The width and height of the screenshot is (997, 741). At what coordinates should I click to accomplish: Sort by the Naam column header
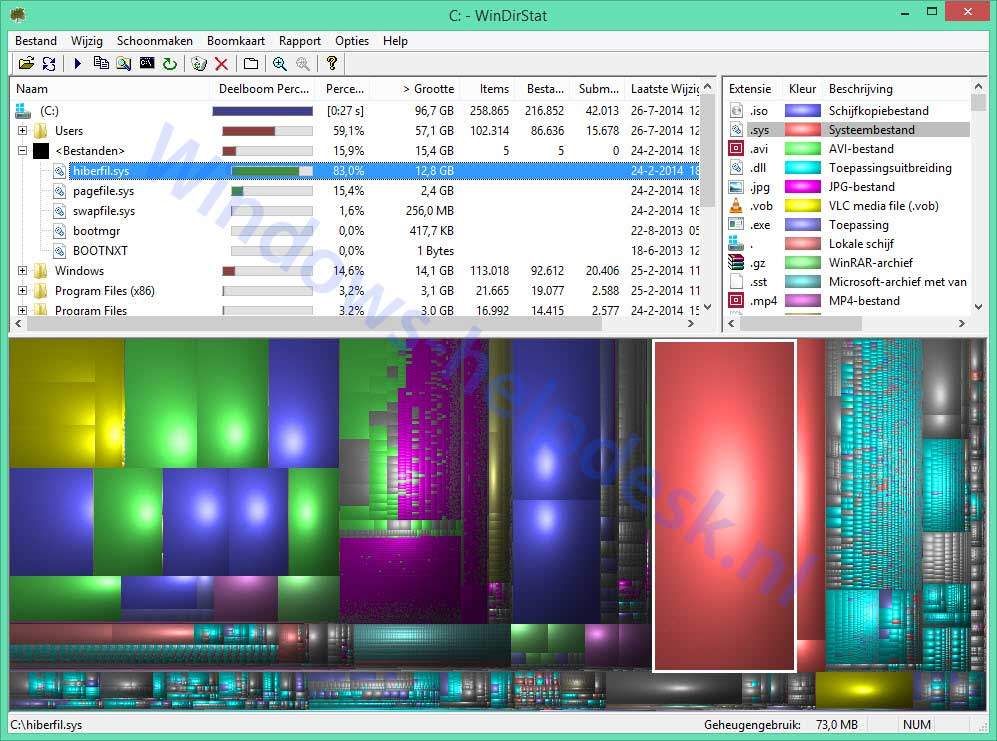point(109,89)
